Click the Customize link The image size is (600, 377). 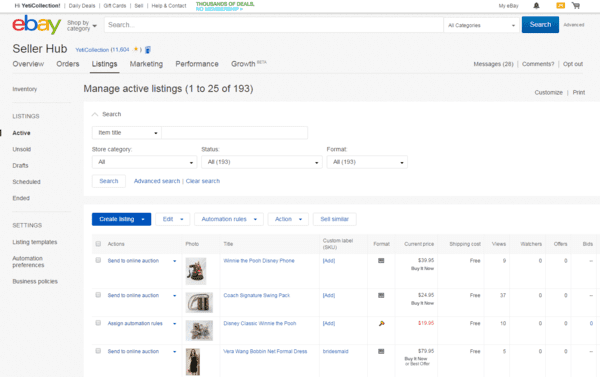click(548, 93)
